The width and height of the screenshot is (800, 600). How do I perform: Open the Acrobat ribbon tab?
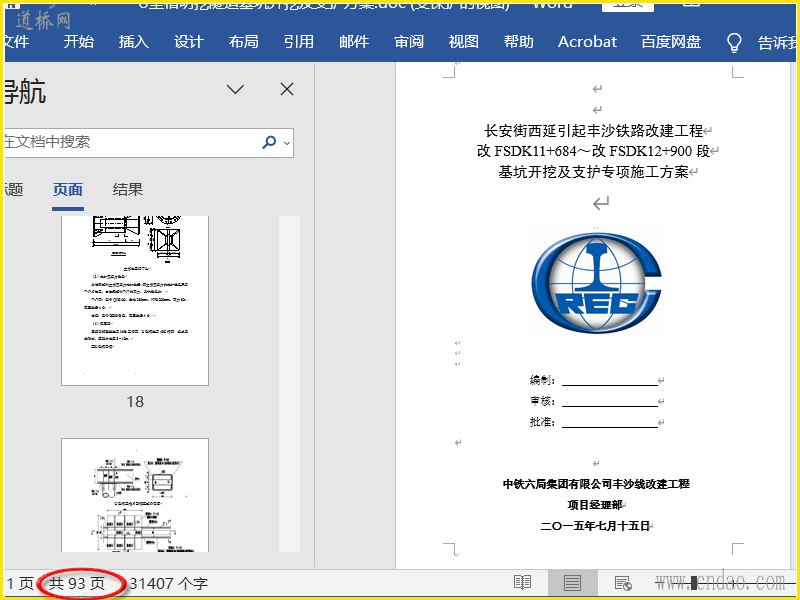[x=587, y=41]
